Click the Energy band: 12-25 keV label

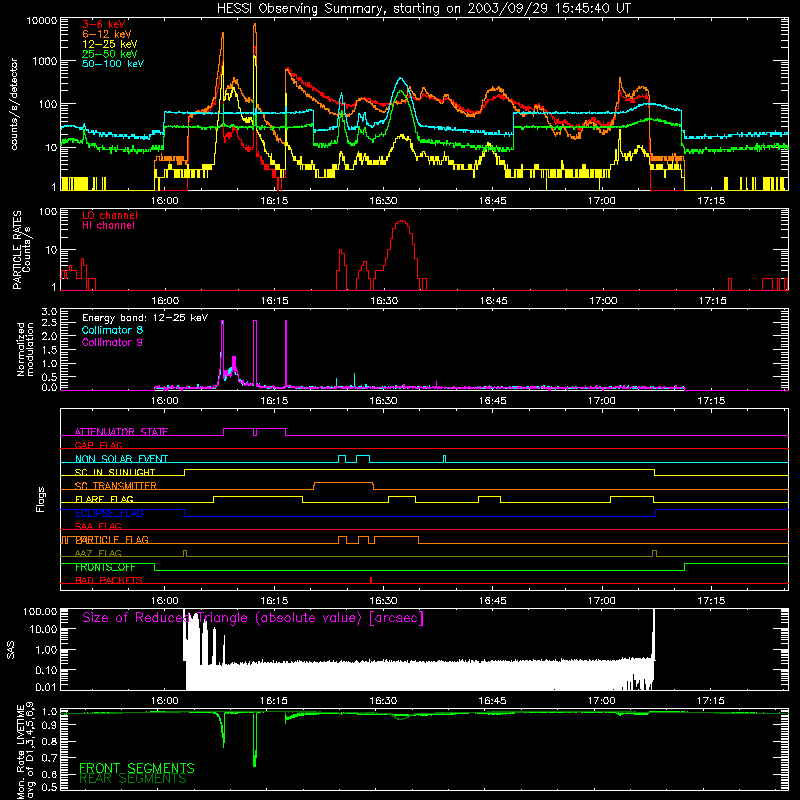click(145, 318)
